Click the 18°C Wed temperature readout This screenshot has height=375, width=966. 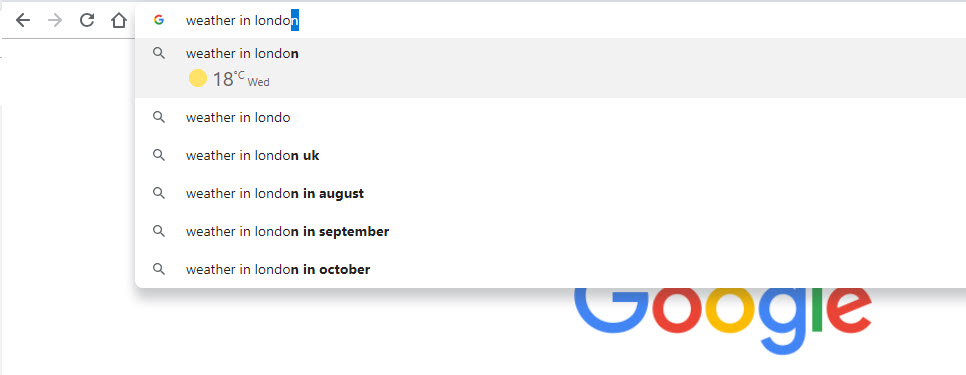point(241,79)
